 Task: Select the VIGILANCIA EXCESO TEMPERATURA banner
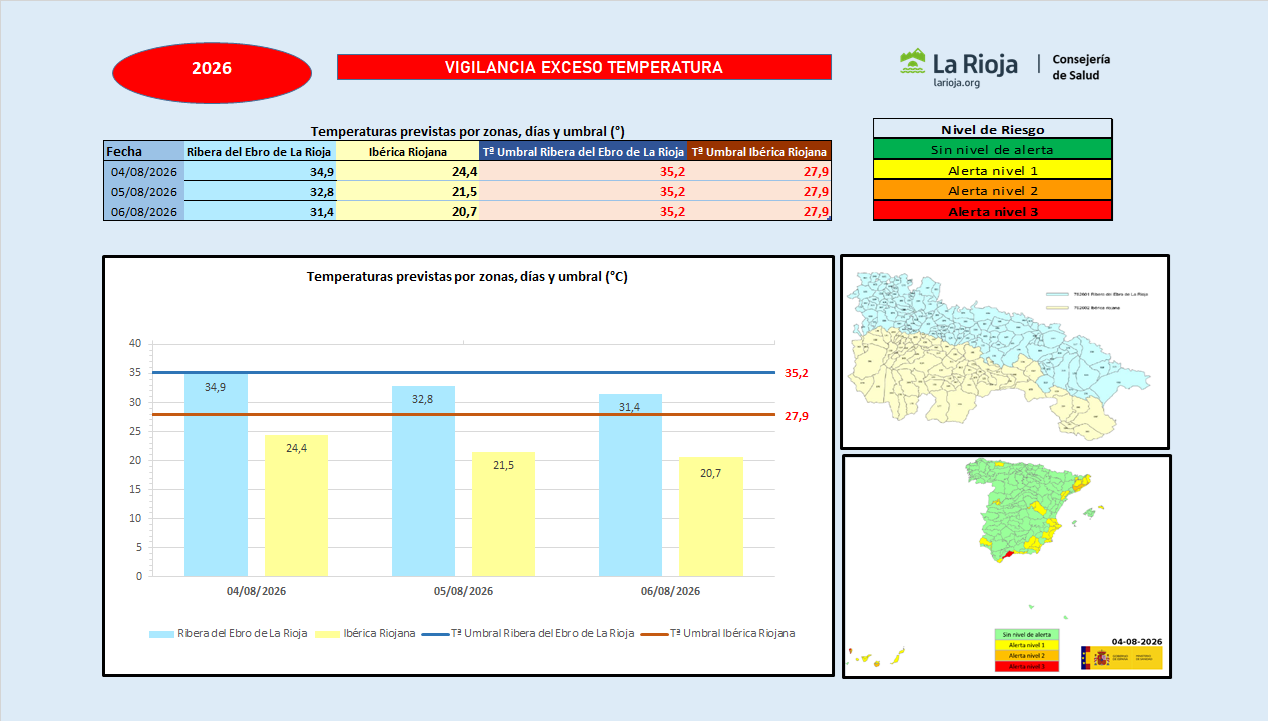(584, 67)
